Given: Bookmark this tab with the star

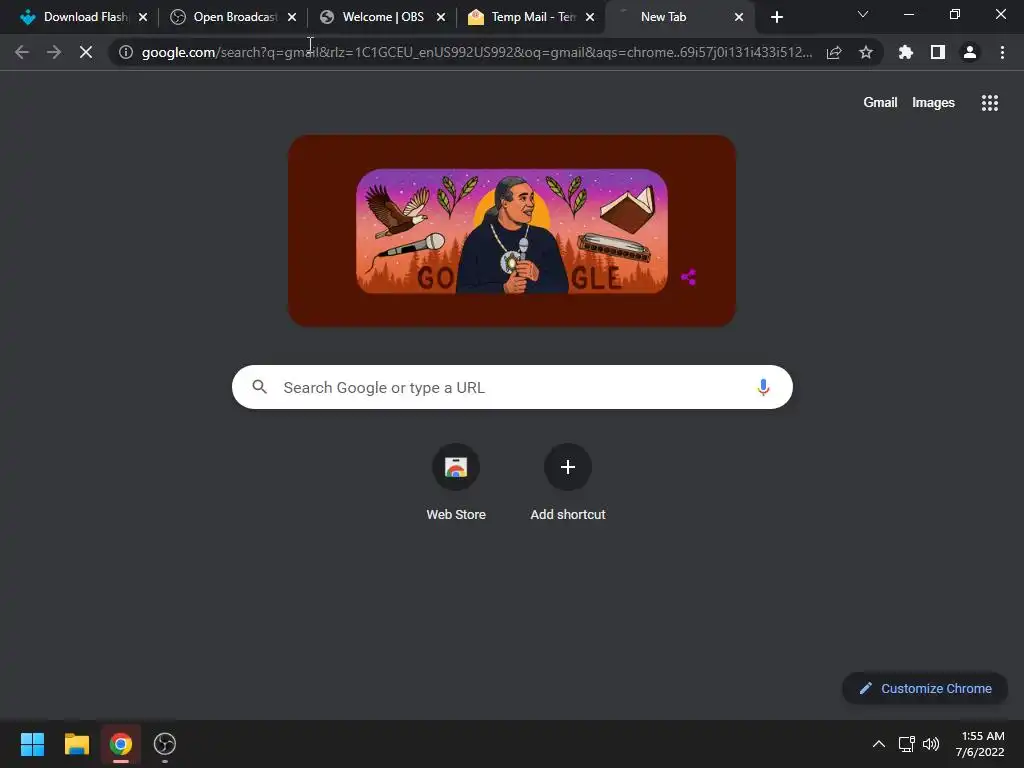Looking at the screenshot, I should (x=866, y=52).
